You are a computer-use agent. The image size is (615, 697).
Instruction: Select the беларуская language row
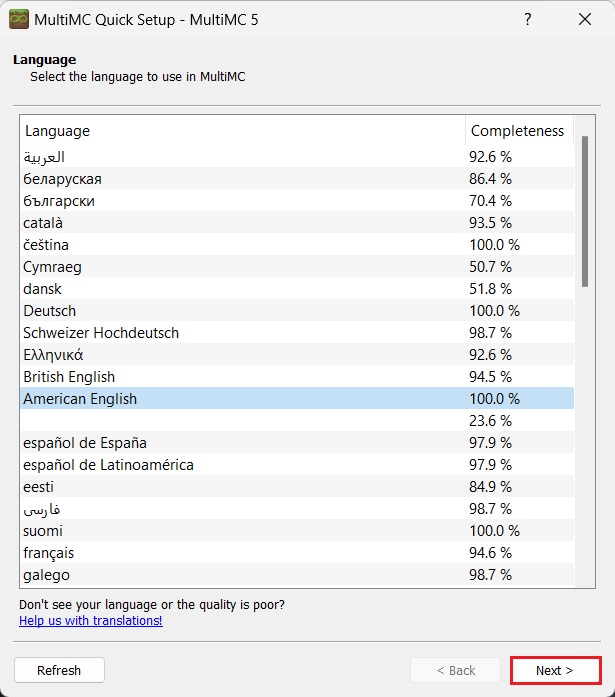297,179
